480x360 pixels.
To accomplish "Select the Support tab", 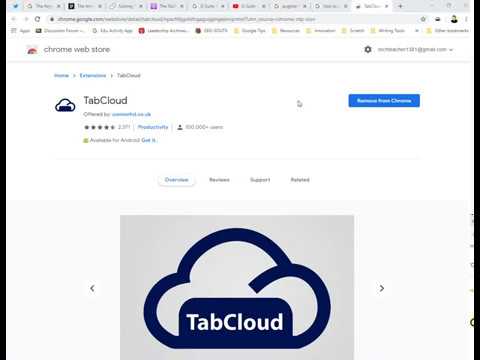I will [260, 180].
